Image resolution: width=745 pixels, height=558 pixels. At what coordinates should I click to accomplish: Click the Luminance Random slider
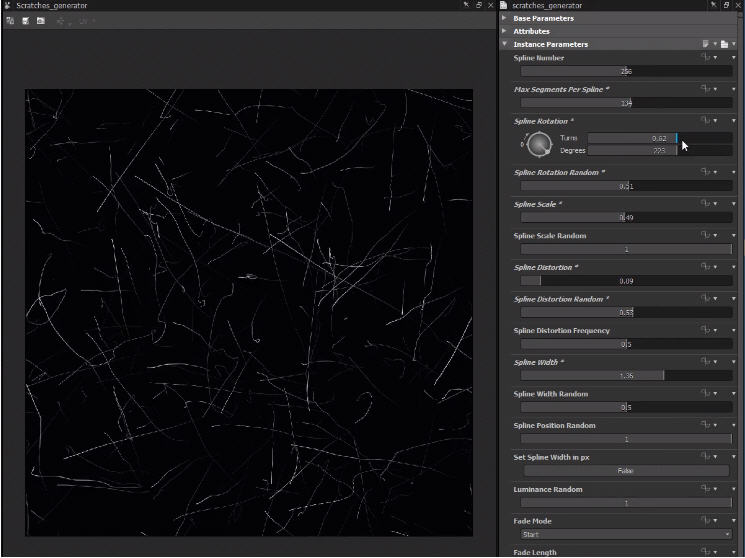click(x=626, y=502)
